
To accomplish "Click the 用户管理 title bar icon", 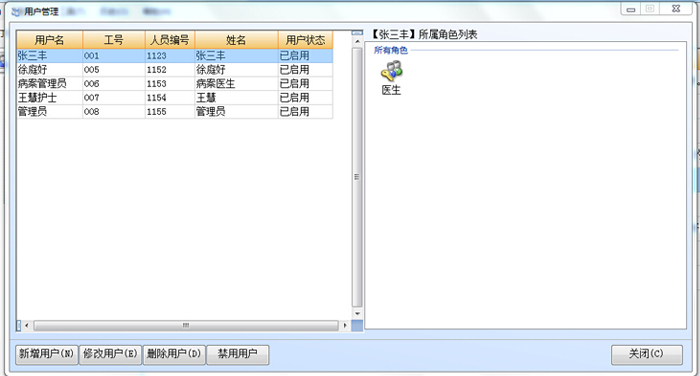I will pos(17,12).
